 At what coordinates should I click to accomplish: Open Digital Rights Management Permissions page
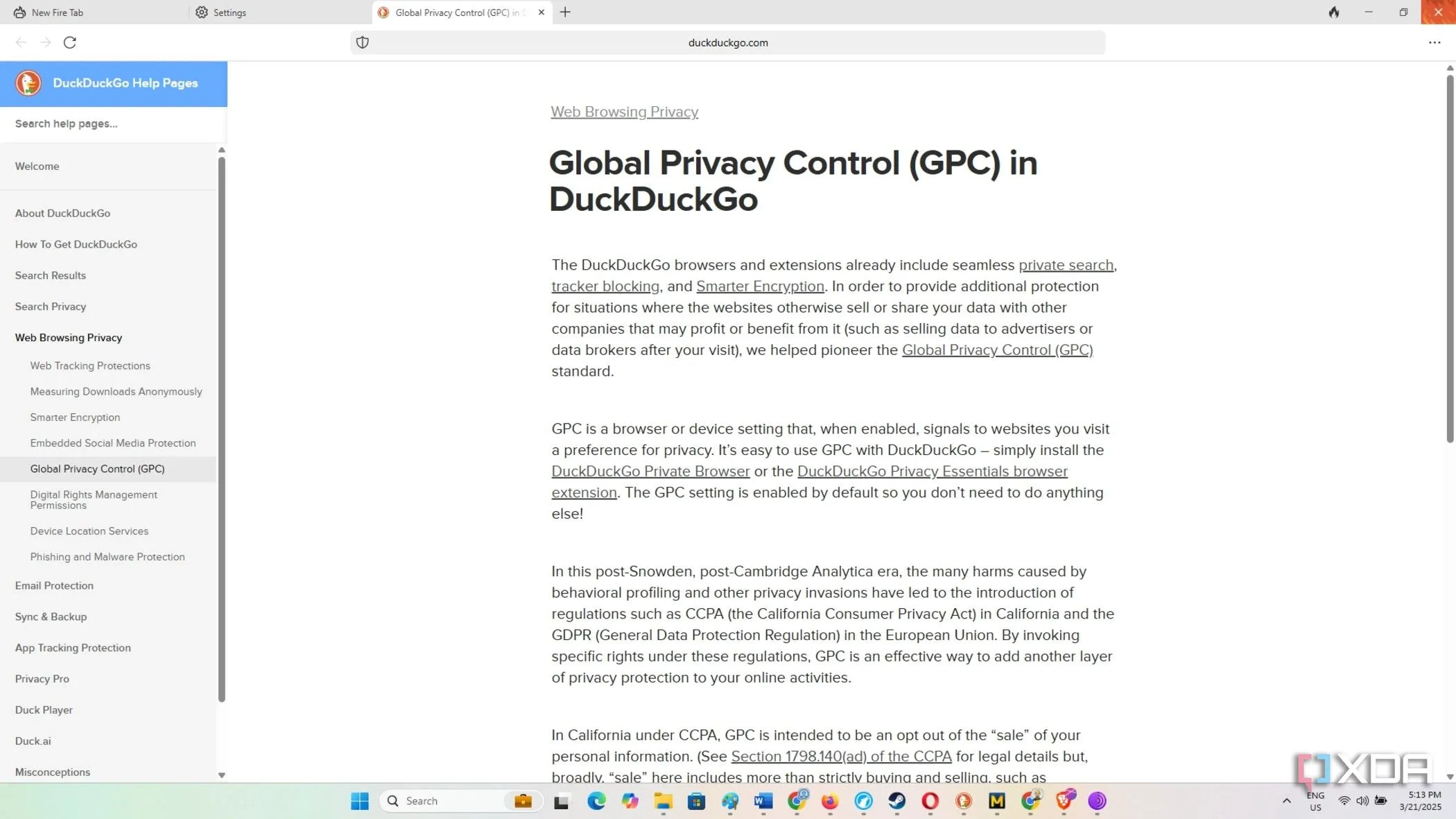pyautogui.click(x=94, y=500)
